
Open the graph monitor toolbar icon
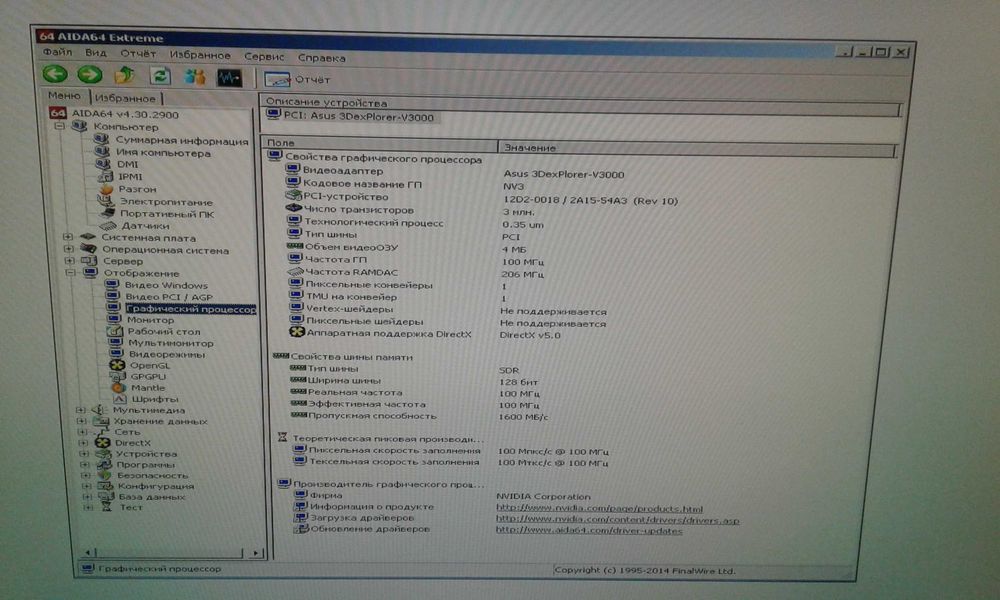pos(230,77)
